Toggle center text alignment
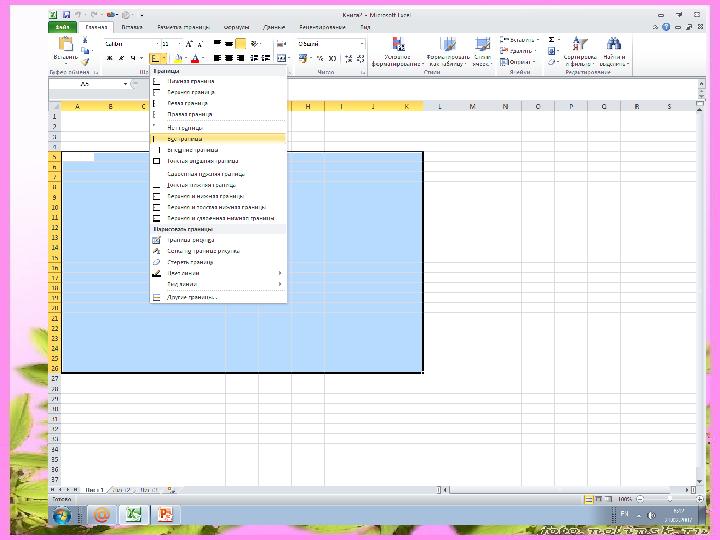The width and height of the screenshot is (720, 540). [229, 58]
